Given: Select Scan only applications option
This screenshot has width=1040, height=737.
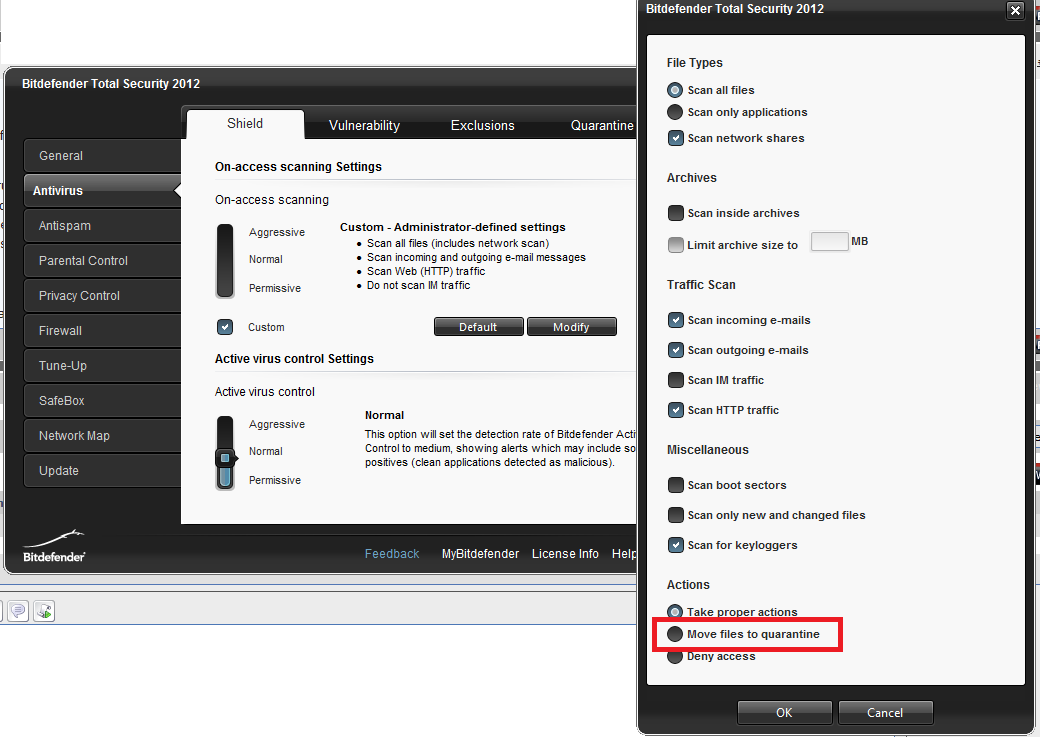Looking at the screenshot, I should 675,112.
